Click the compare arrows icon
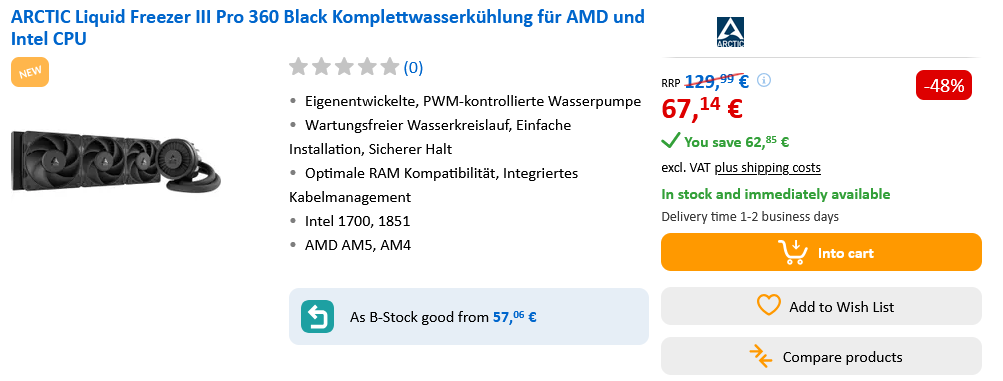1003x381 pixels. tap(762, 356)
